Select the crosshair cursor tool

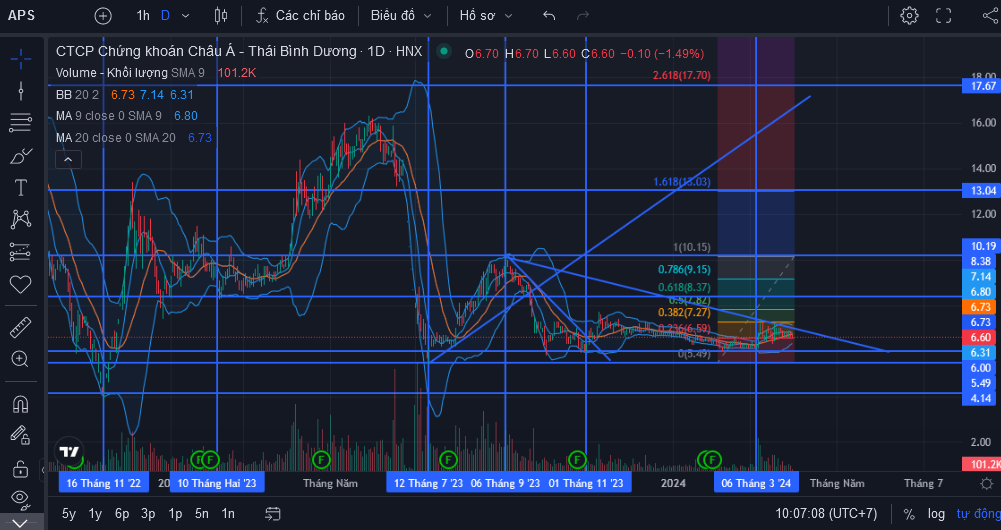[x=20, y=59]
